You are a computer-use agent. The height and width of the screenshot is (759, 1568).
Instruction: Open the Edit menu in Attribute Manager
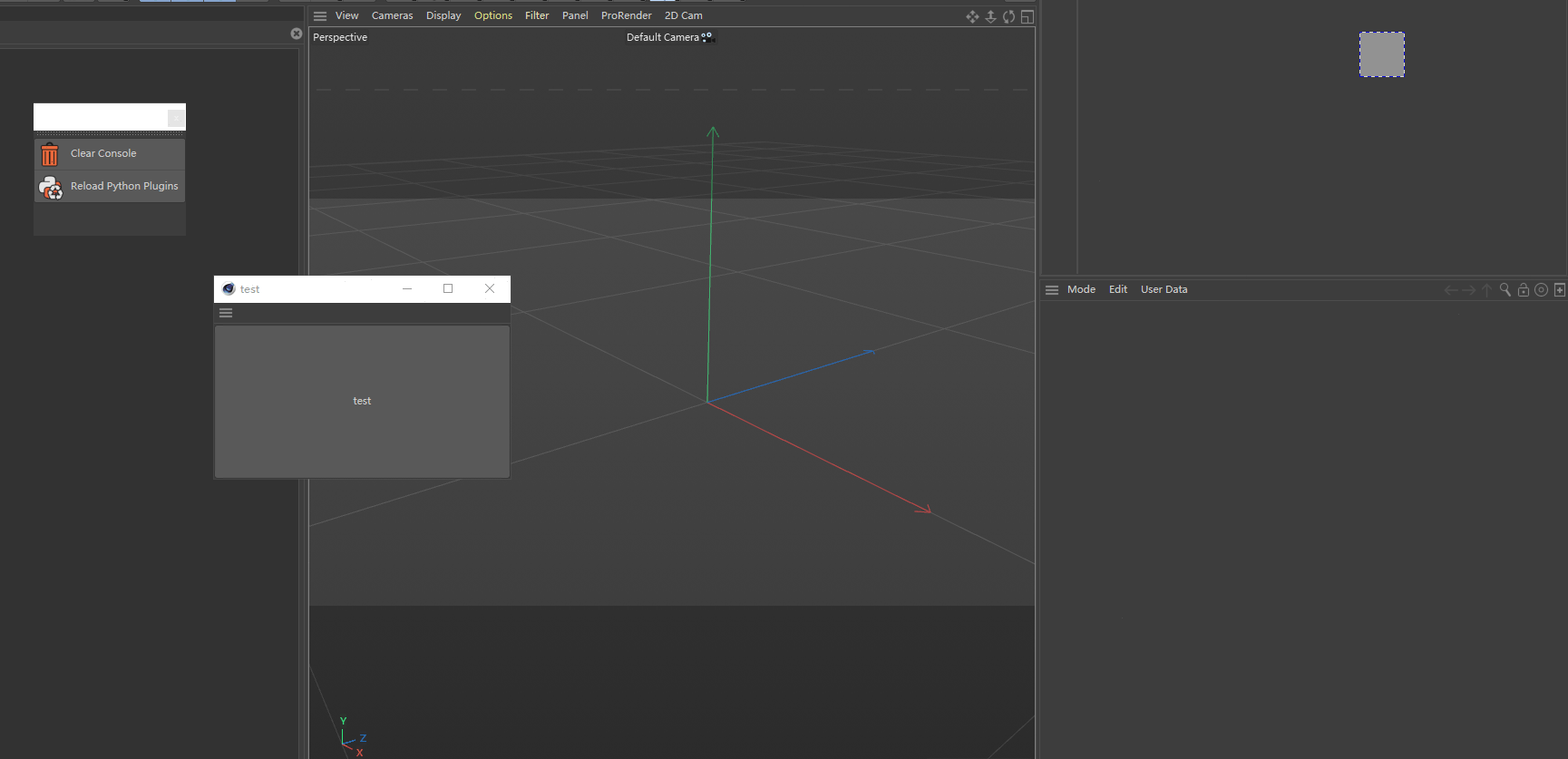coord(1118,289)
